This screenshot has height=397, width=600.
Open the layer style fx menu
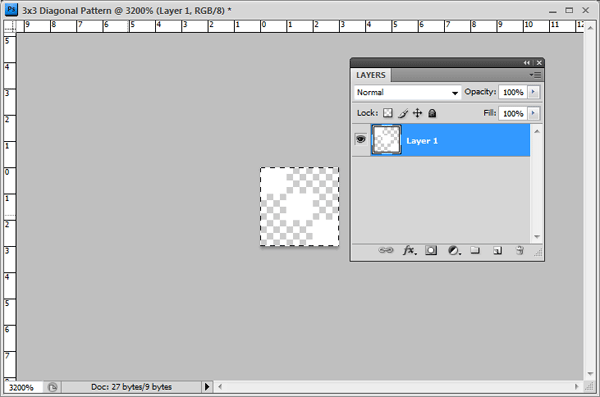(409, 250)
